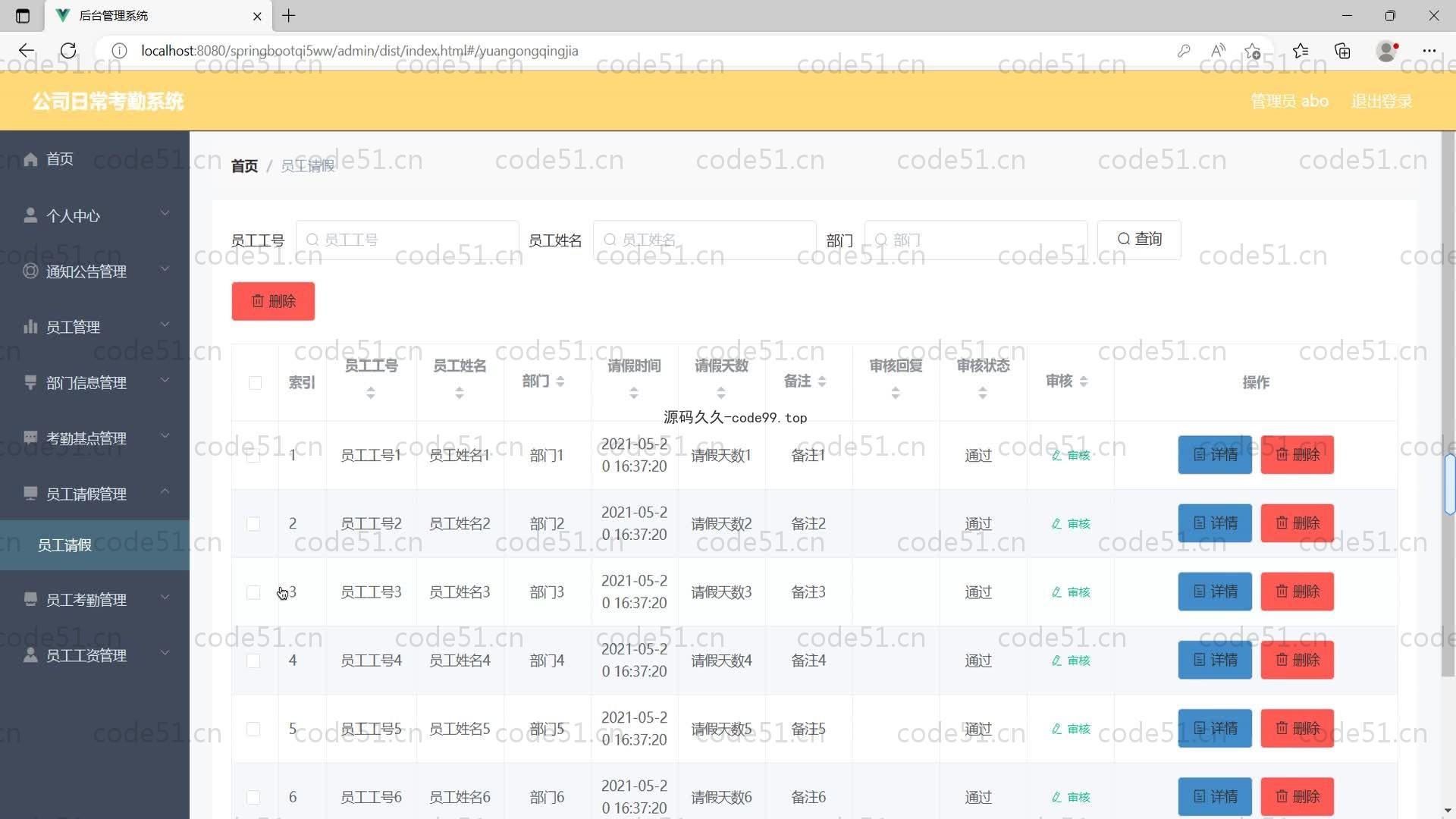This screenshot has width=1456, height=819.
Task: Expand the 员工管理 menu chevron
Action: coord(165,325)
